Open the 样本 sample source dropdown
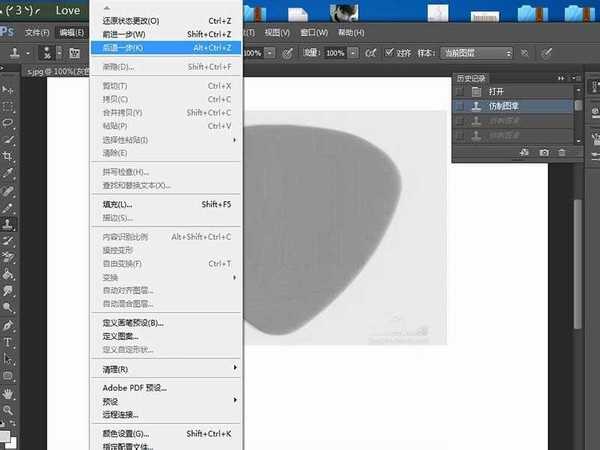 click(476, 53)
